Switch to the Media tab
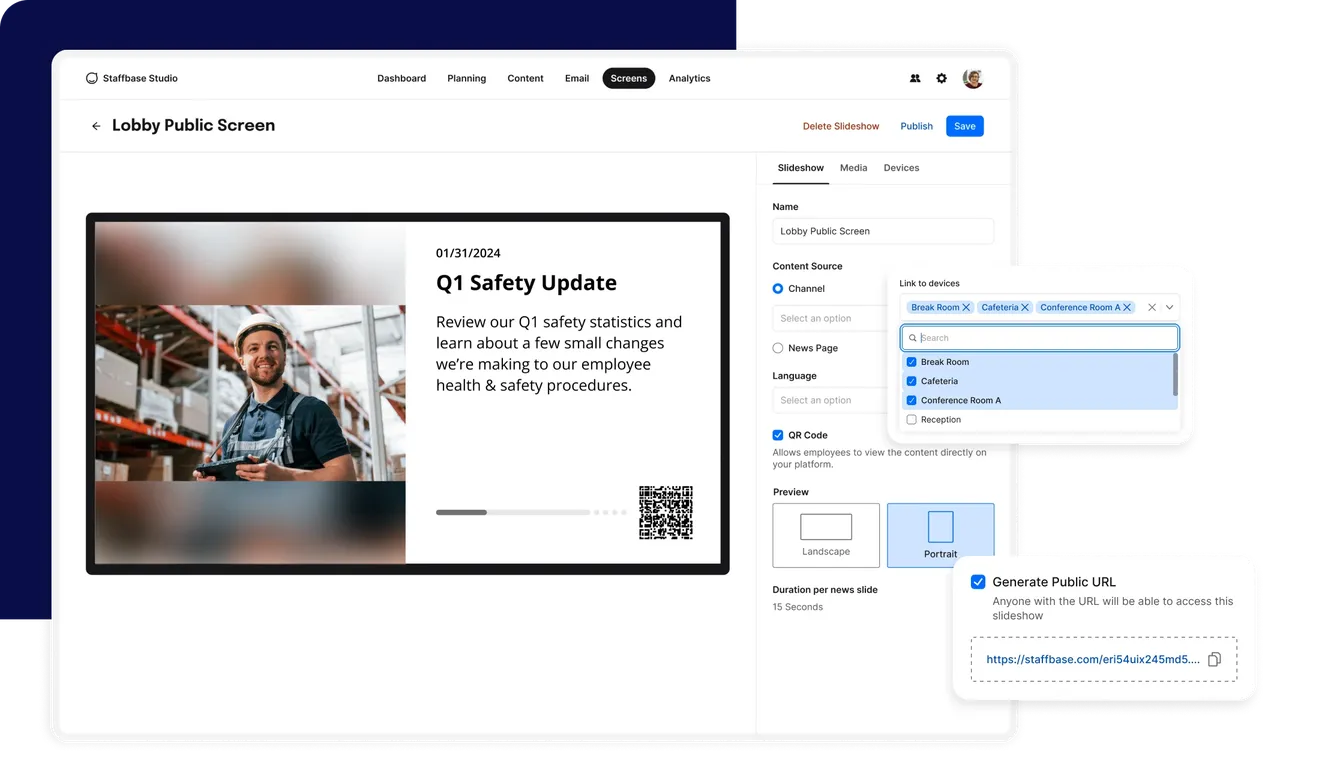 point(853,168)
